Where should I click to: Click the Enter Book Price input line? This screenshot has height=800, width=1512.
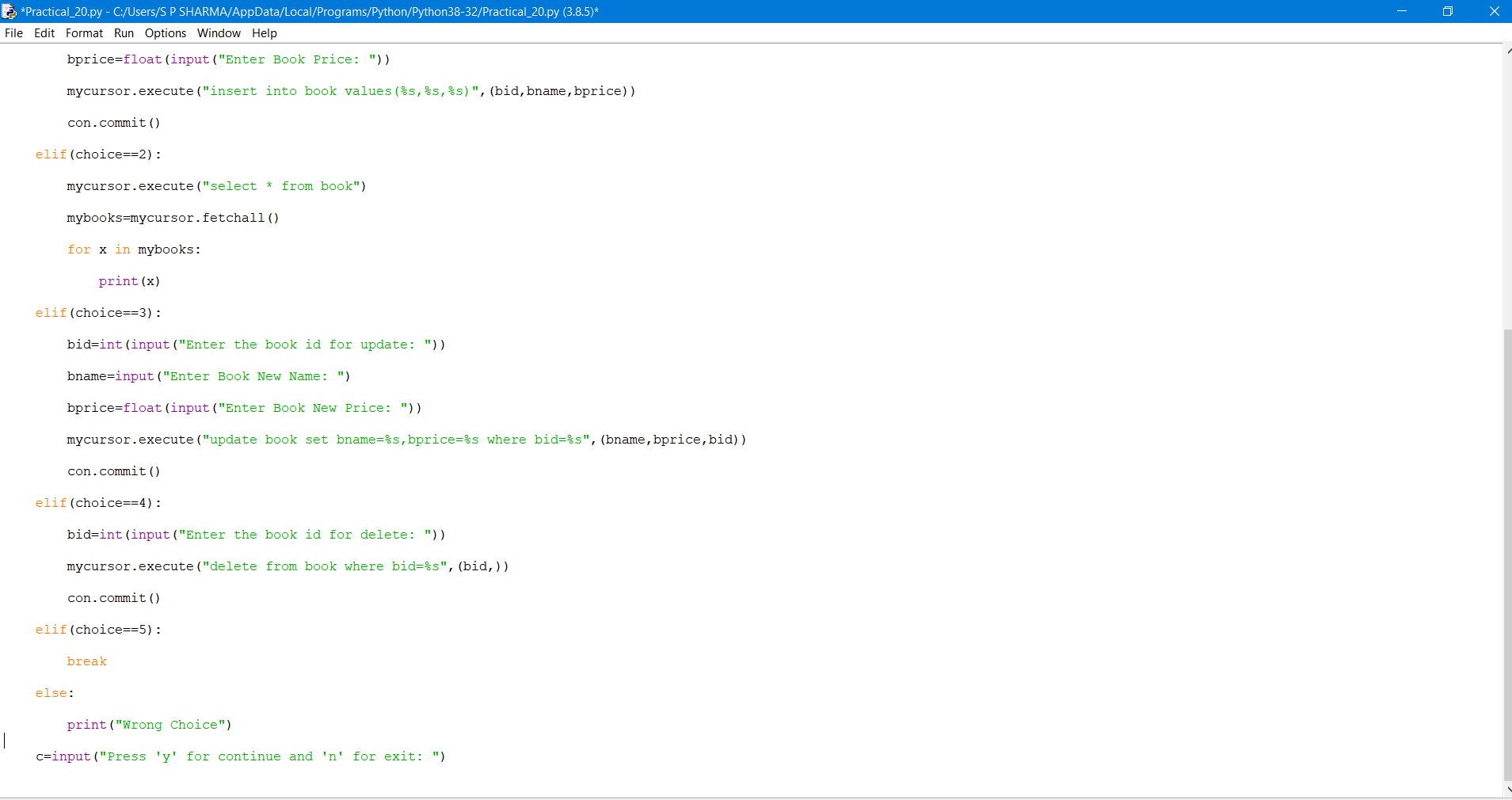[x=229, y=59]
